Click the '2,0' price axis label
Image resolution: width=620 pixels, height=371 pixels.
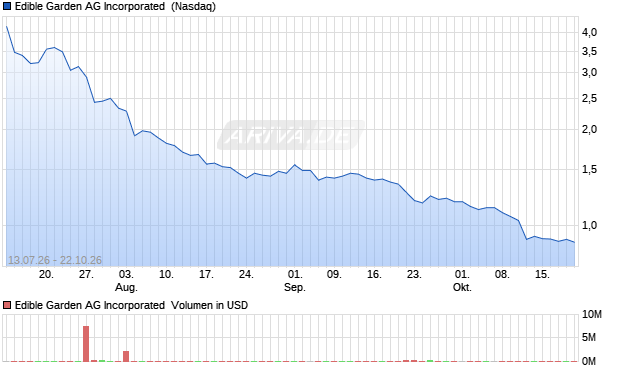tap(590, 129)
